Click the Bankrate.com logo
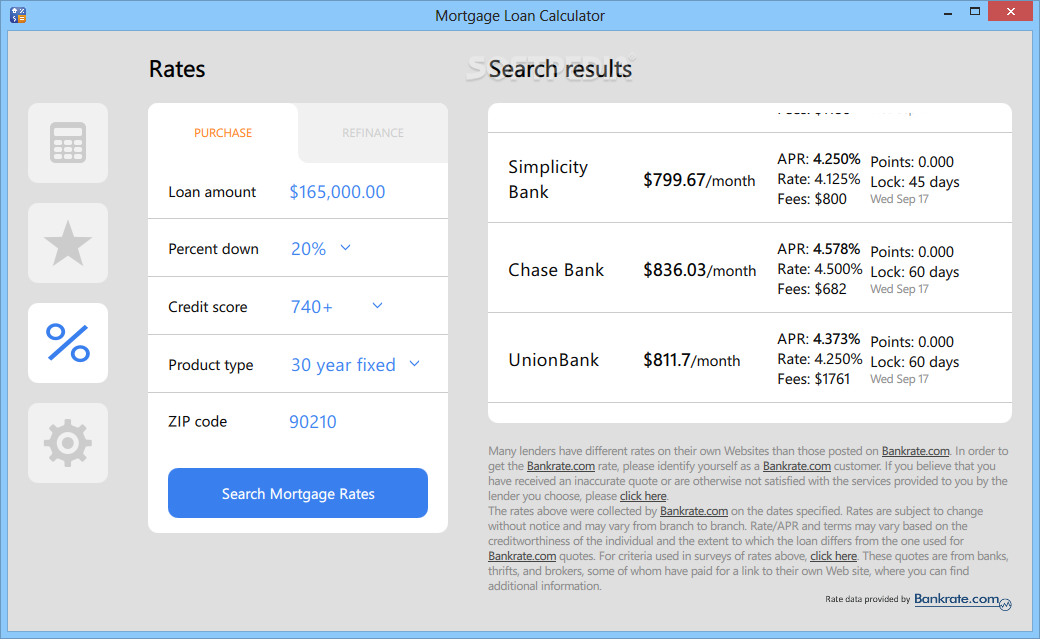1040x639 pixels. pos(962,600)
